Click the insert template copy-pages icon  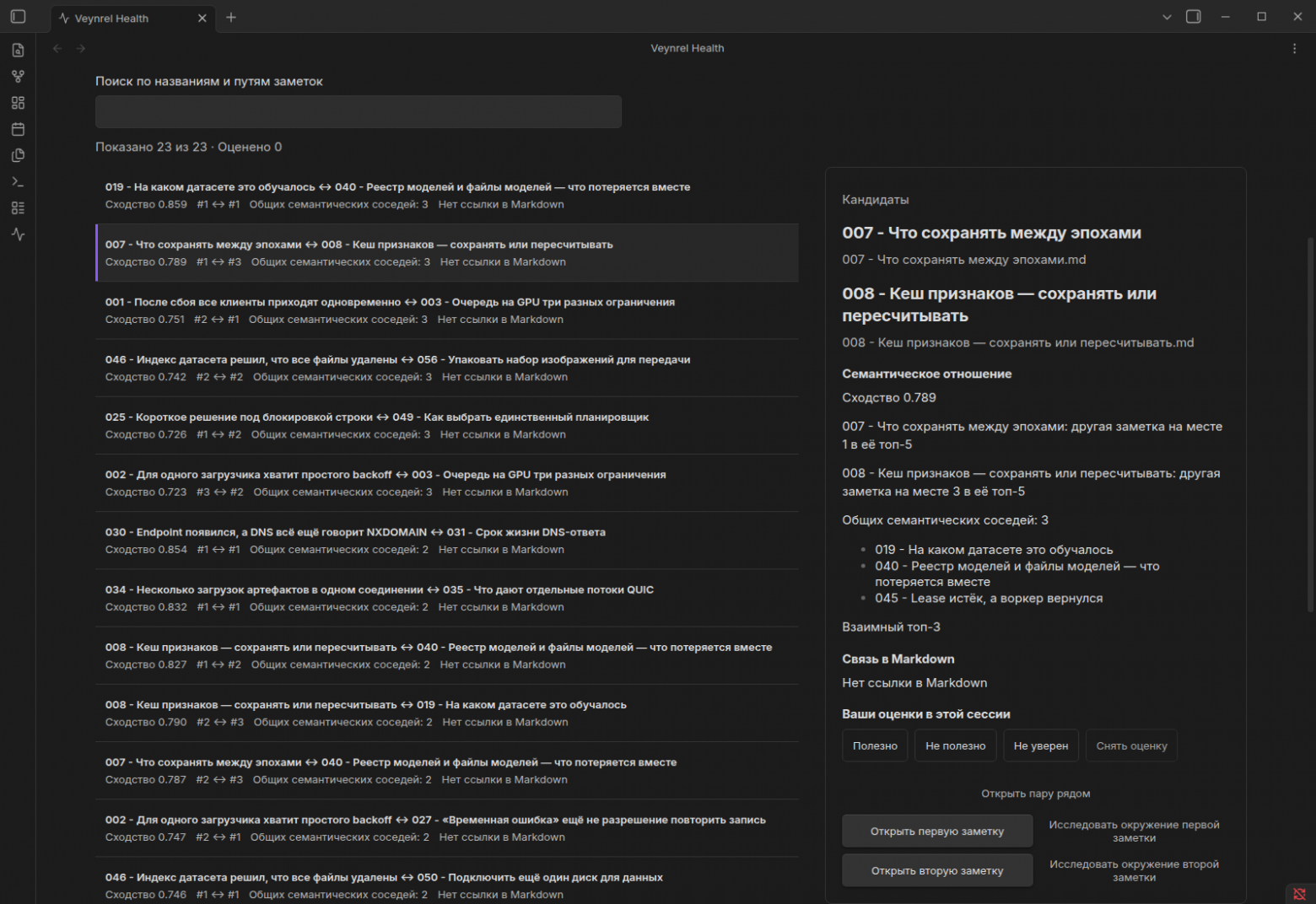coord(18,155)
